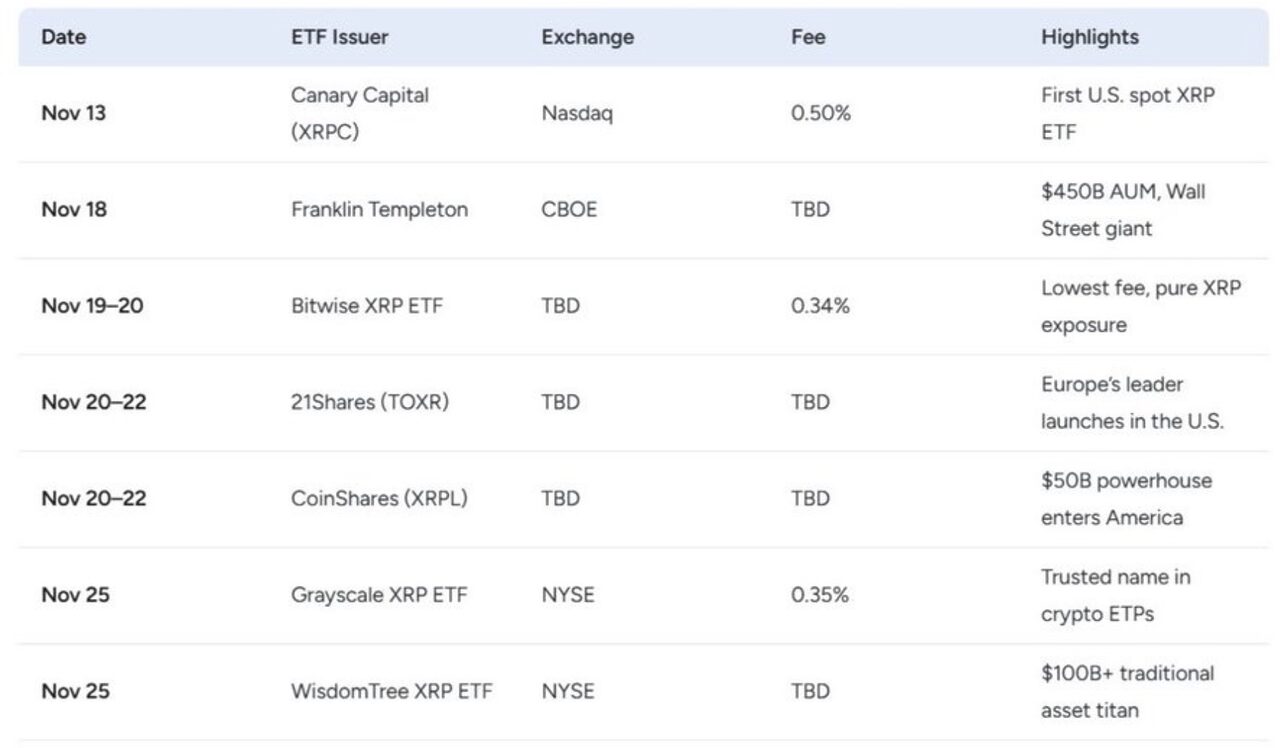The height and width of the screenshot is (748, 1280).
Task: Click the Bitwise XRP ETF cell
Action: tap(366, 306)
